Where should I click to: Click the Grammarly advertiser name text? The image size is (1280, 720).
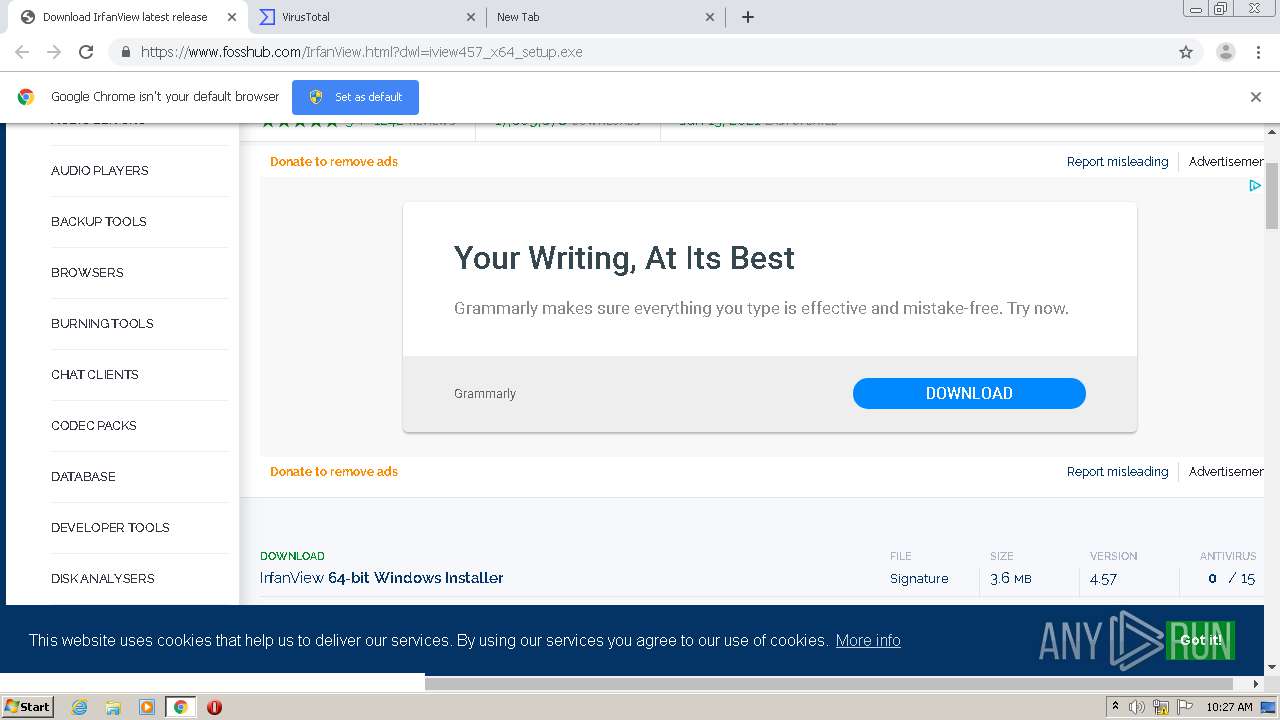[485, 394]
